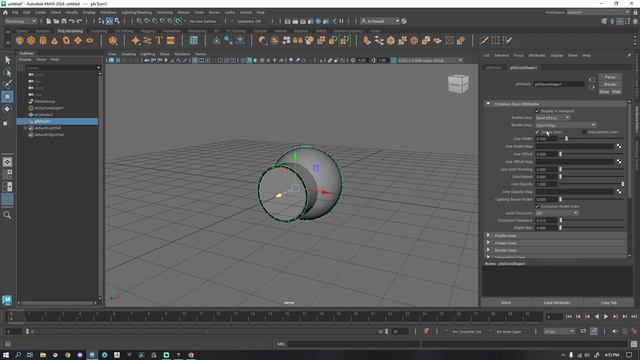This screenshot has width=640, height=360.
Task: Open the Profile Lines dropdown
Action: (553, 118)
